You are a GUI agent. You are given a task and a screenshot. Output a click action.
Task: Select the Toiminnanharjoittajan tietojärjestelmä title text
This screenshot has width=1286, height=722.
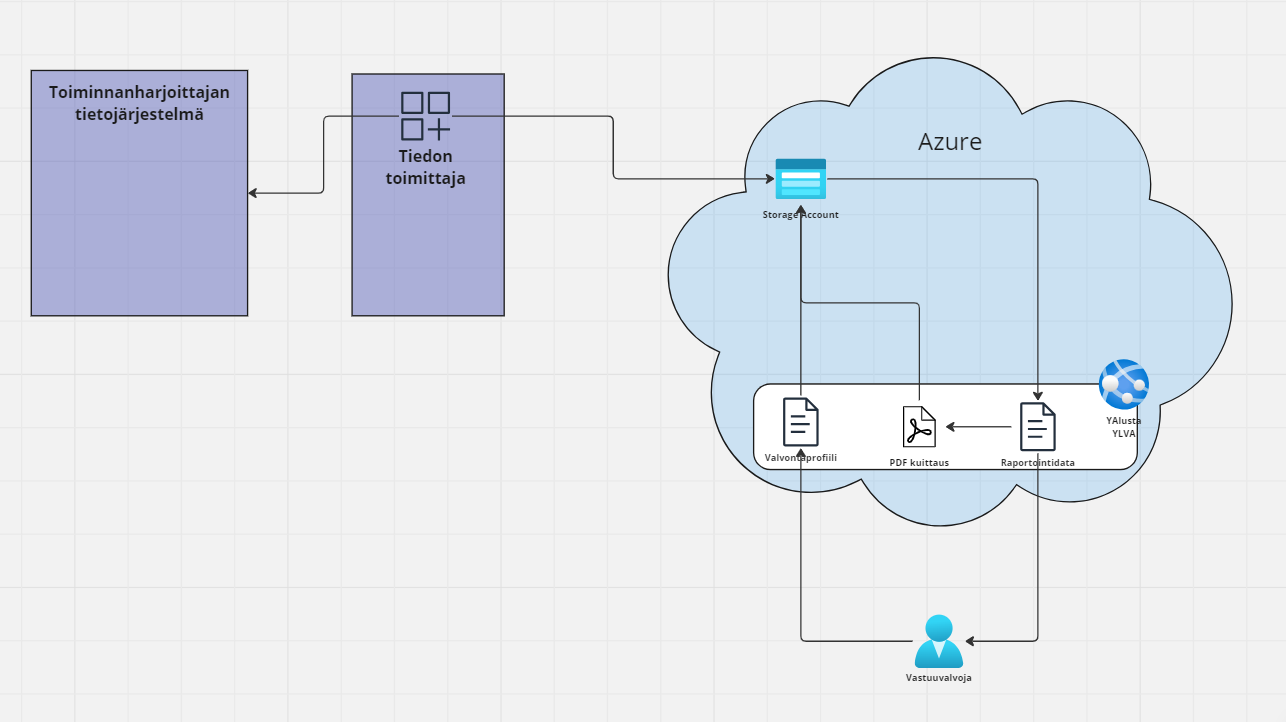[x=139, y=103]
